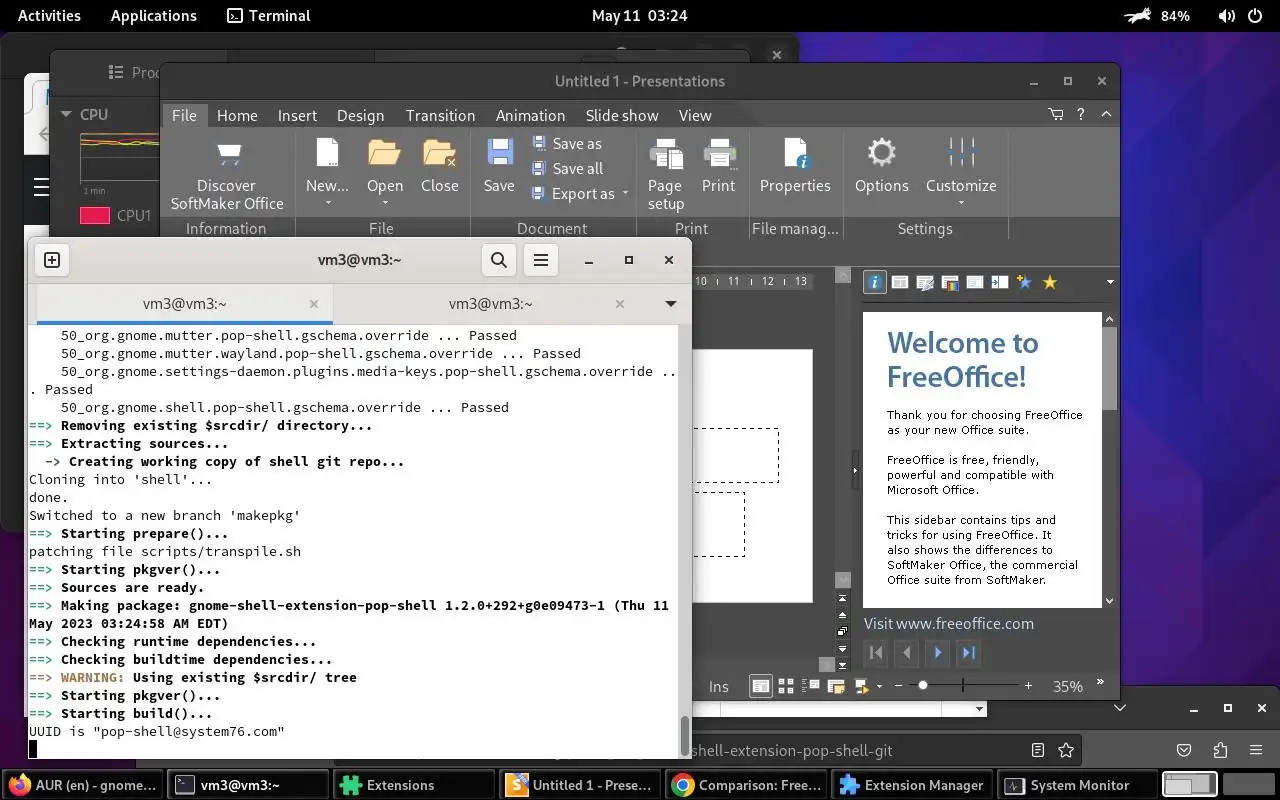
Task: Open the Transition ribbon tab
Action: 440,115
